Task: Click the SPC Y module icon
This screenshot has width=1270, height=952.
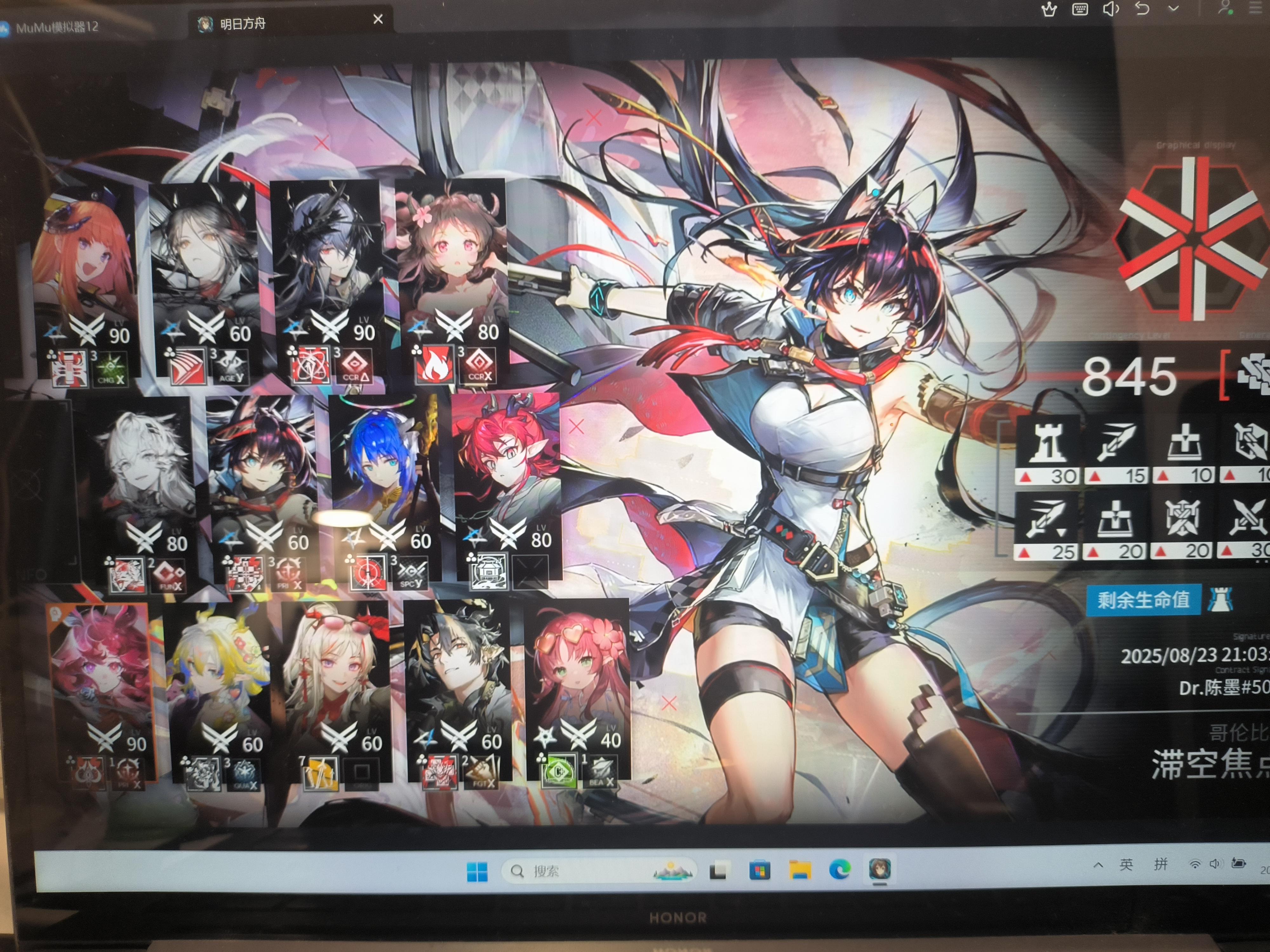Action: click(x=412, y=573)
